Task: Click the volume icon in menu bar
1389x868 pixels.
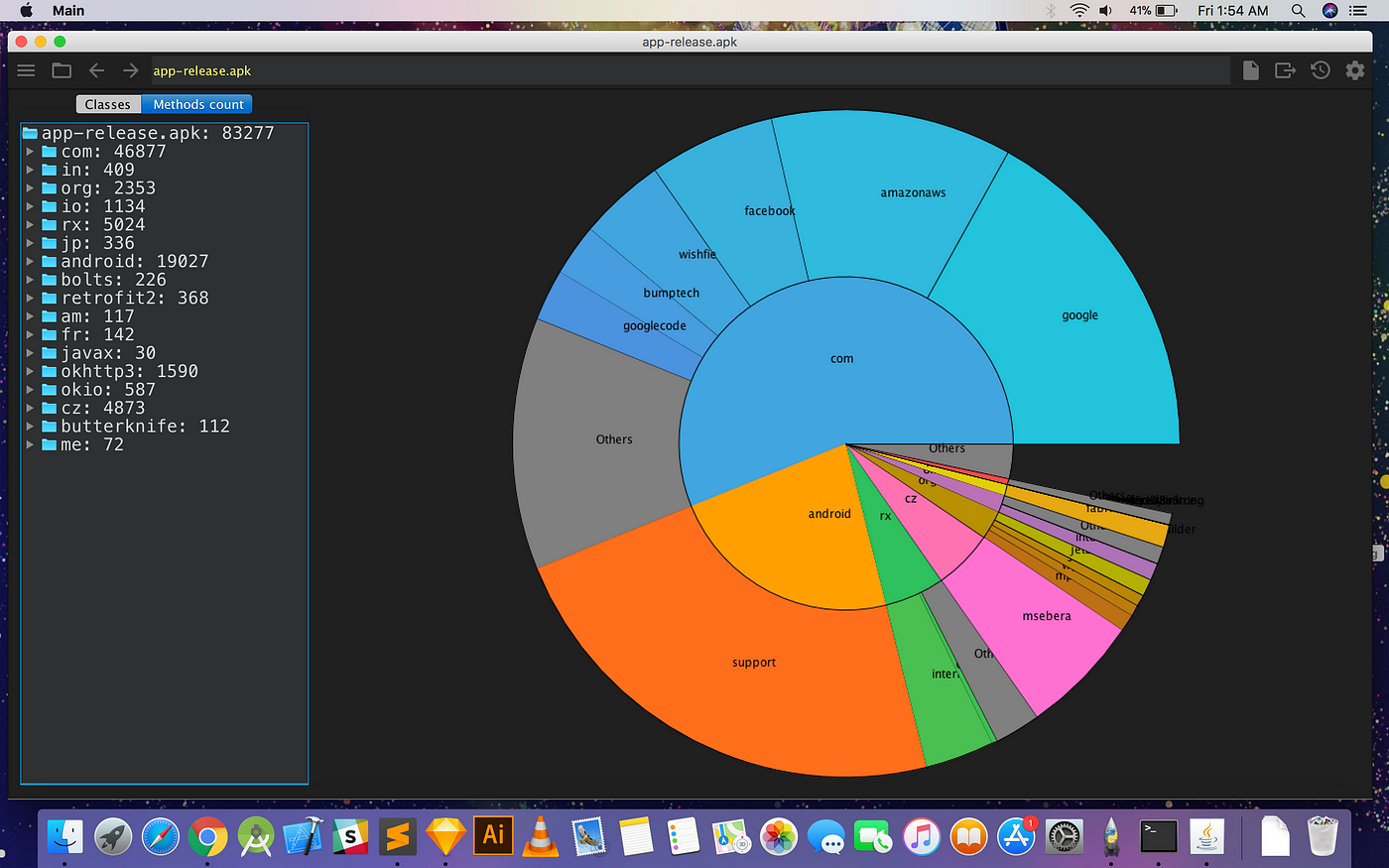Action: click(1106, 10)
